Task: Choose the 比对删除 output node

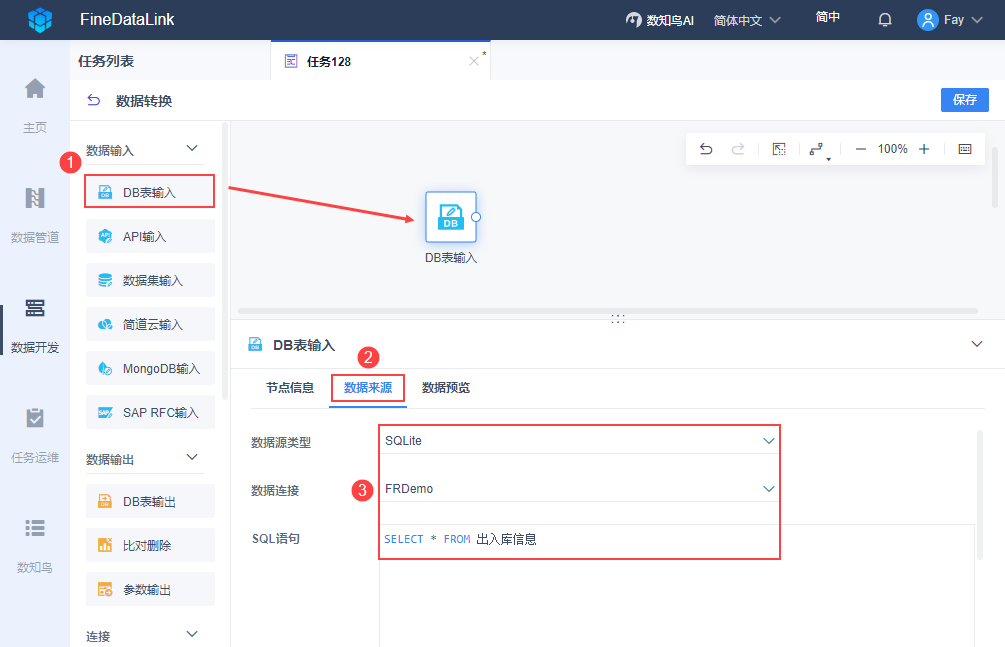Action: pos(149,545)
